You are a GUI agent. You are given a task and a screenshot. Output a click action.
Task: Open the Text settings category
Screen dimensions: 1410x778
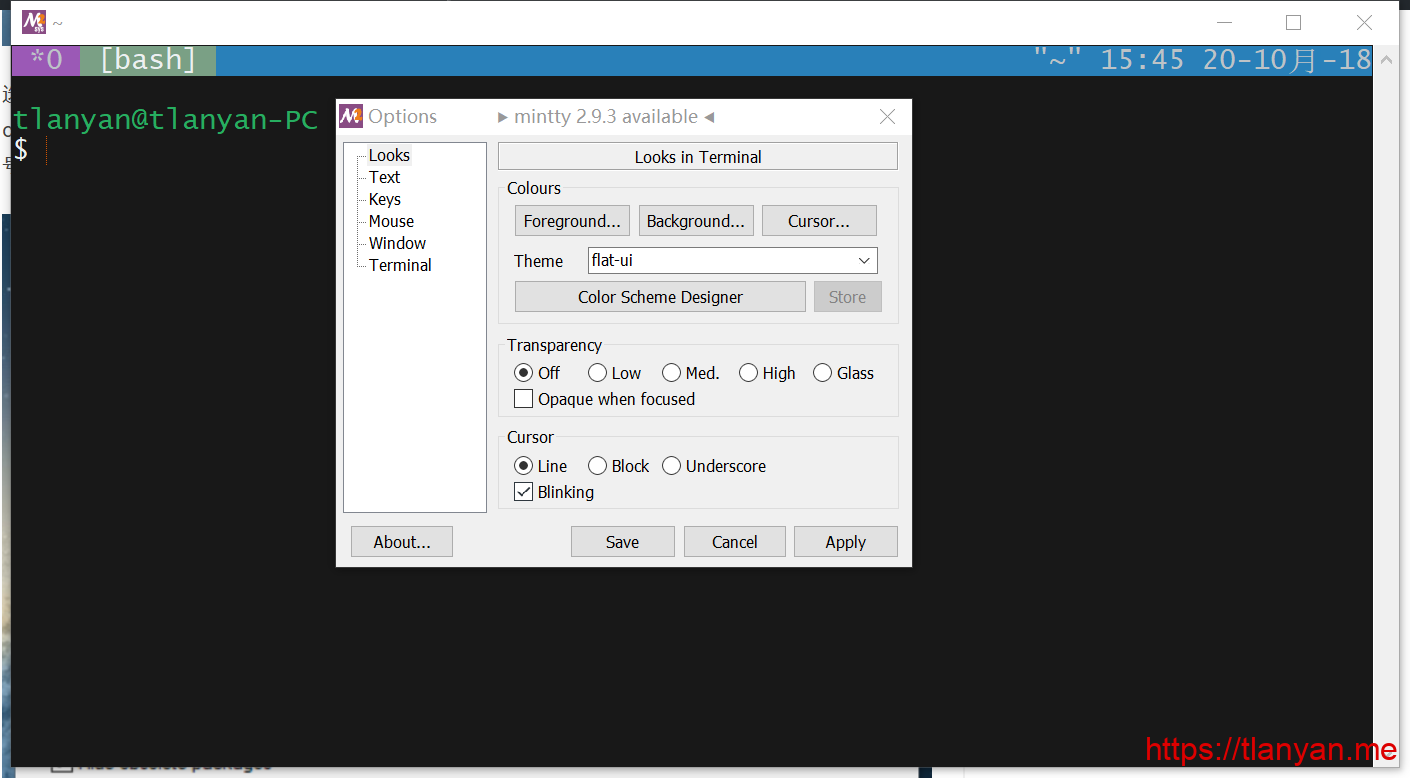point(384,177)
